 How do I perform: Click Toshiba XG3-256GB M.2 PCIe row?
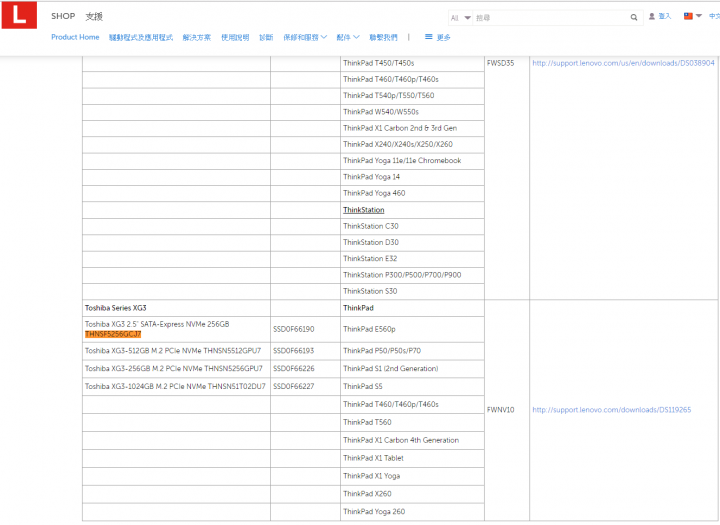click(x=174, y=369)
